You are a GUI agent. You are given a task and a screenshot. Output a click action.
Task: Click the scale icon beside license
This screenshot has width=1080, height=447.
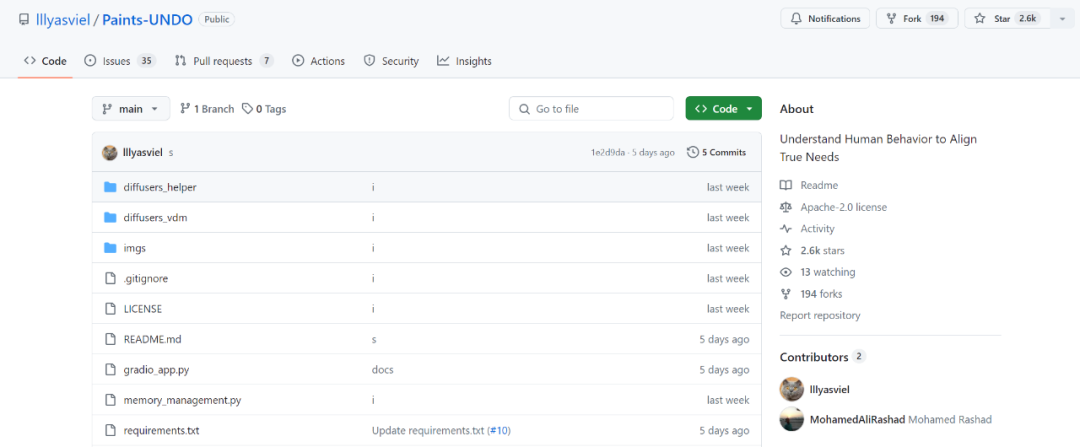tap(786, 207)
